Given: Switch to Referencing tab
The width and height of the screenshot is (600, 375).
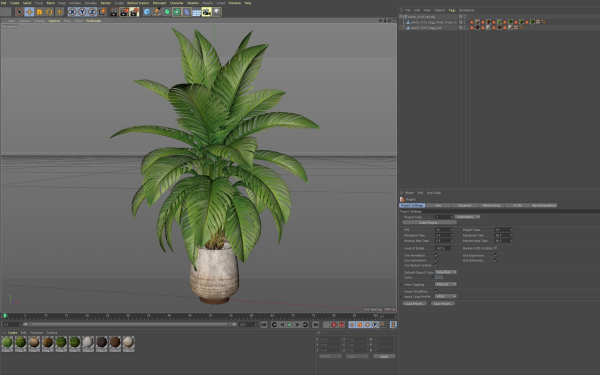Looking at the screenshot, I should (491, 205).
